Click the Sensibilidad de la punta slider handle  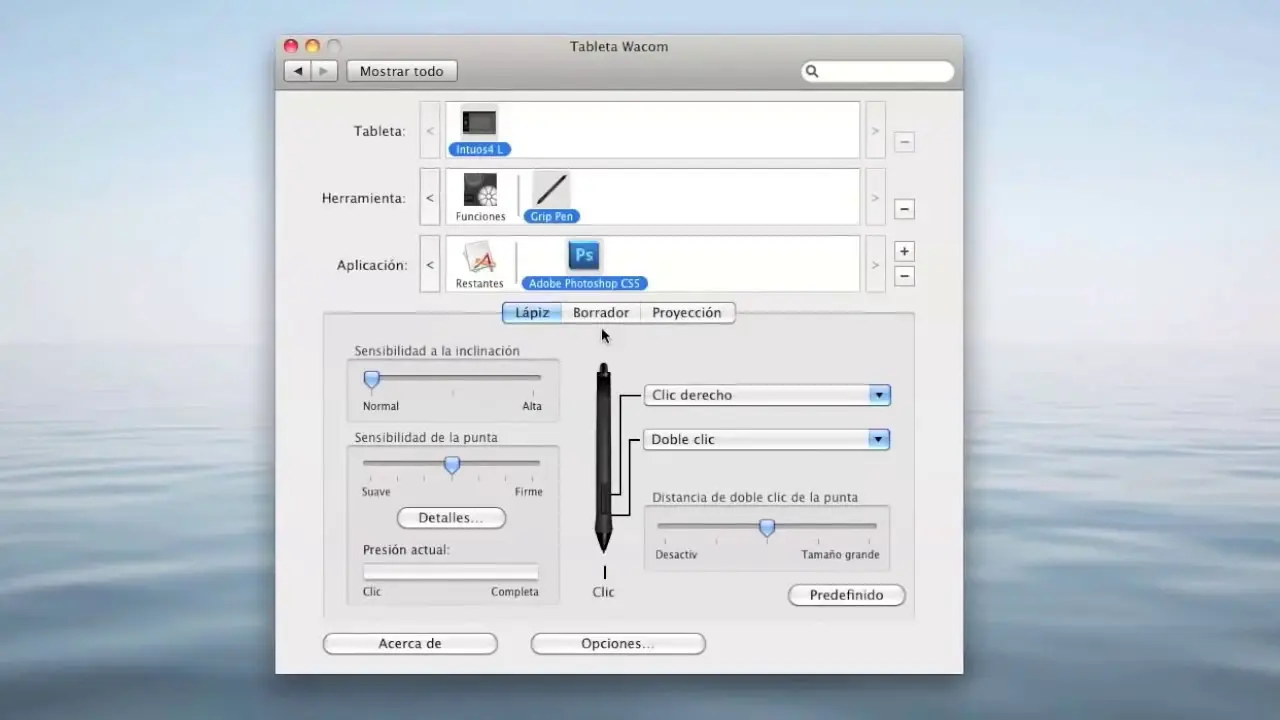tap(452, 465)
